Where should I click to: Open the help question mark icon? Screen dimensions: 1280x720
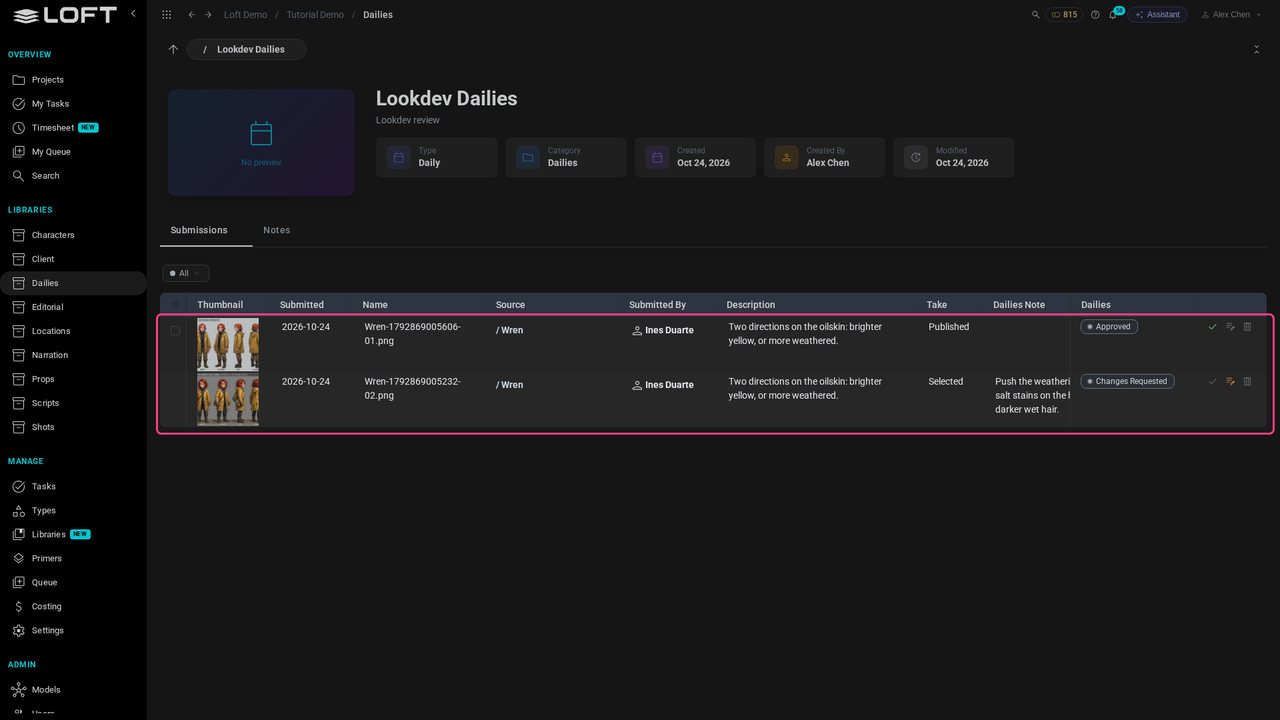(x=1095, y=15)
